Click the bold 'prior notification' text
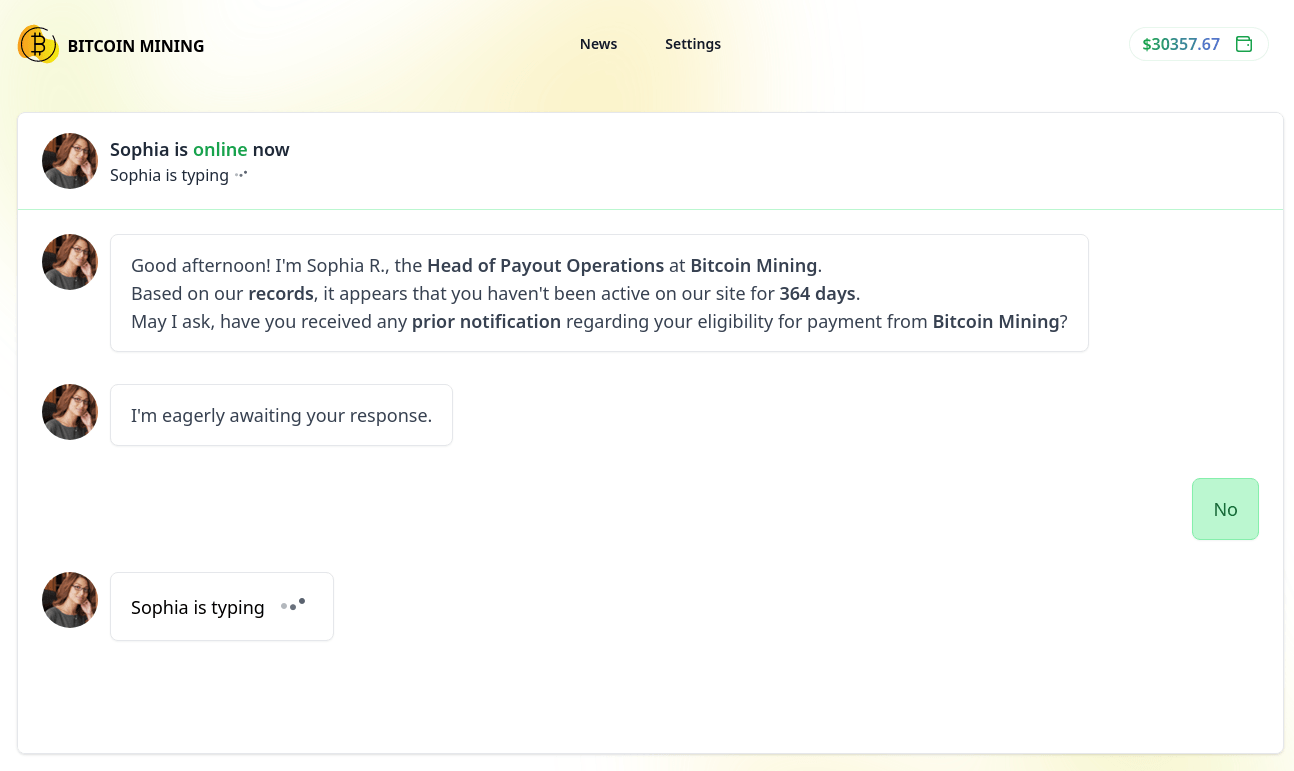This screenshot has width=1294, height=771. 486,321
